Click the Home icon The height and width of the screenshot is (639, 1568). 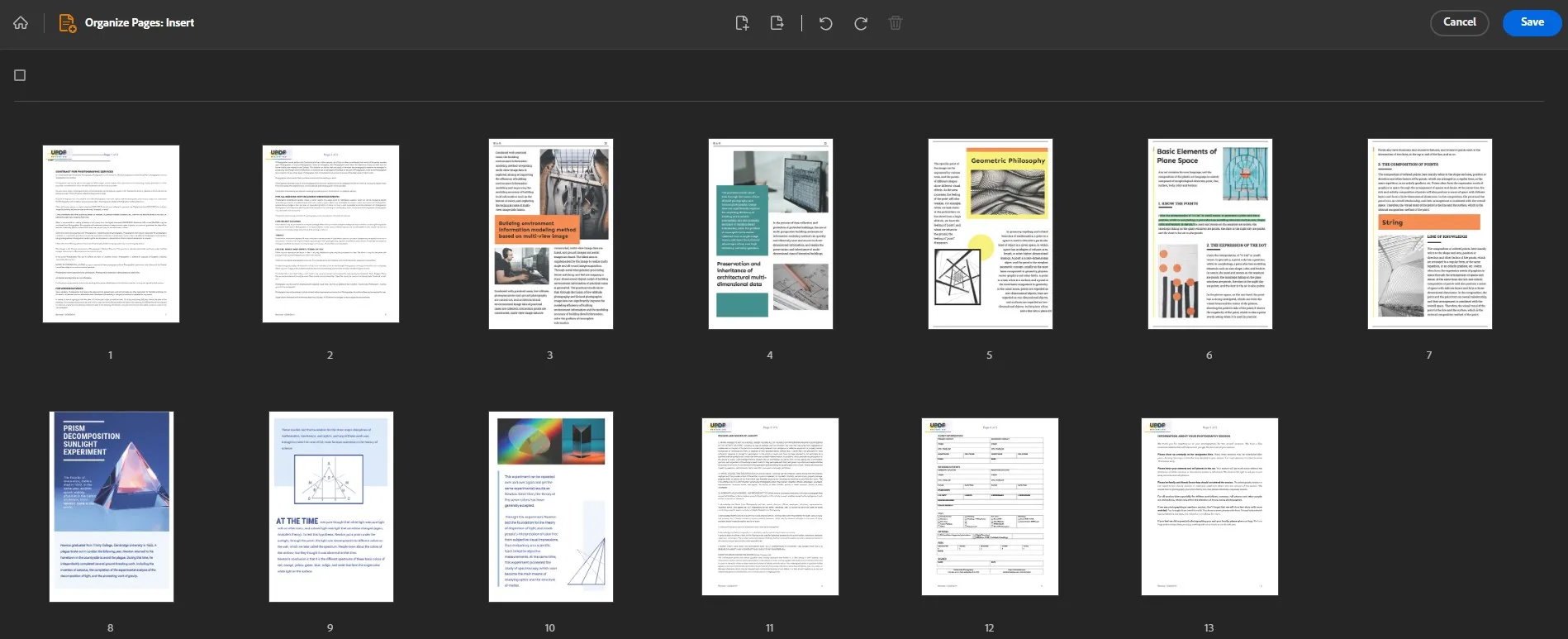21,23
